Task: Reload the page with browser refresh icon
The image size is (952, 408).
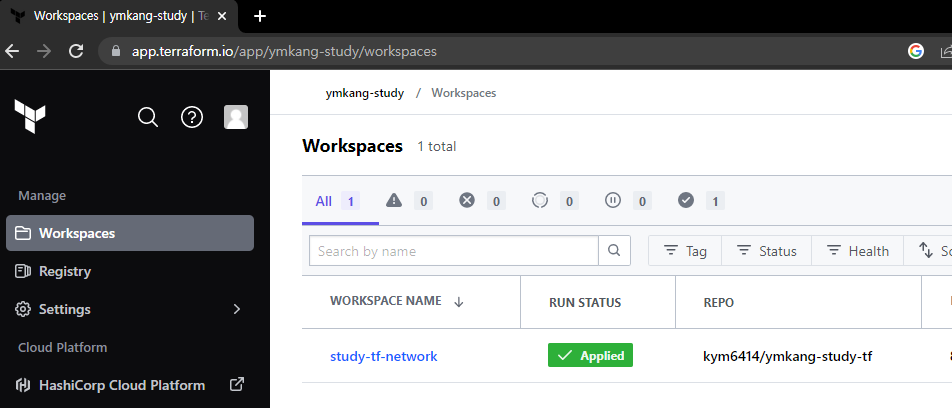Action: coord(76,51)
